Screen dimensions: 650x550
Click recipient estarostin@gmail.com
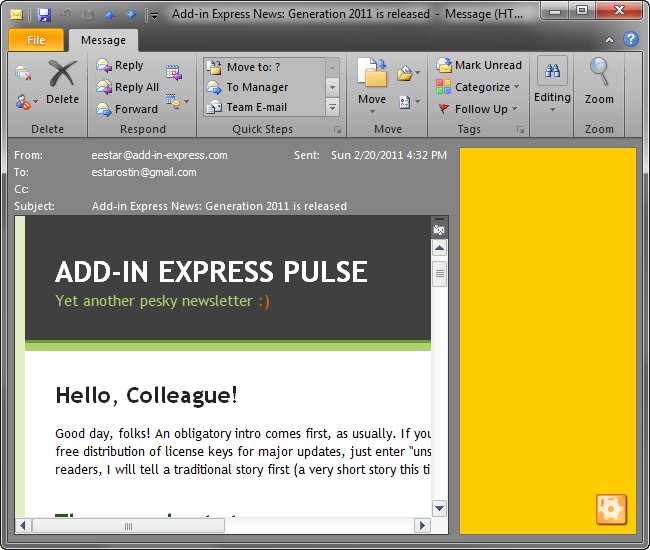click(144, 172)
